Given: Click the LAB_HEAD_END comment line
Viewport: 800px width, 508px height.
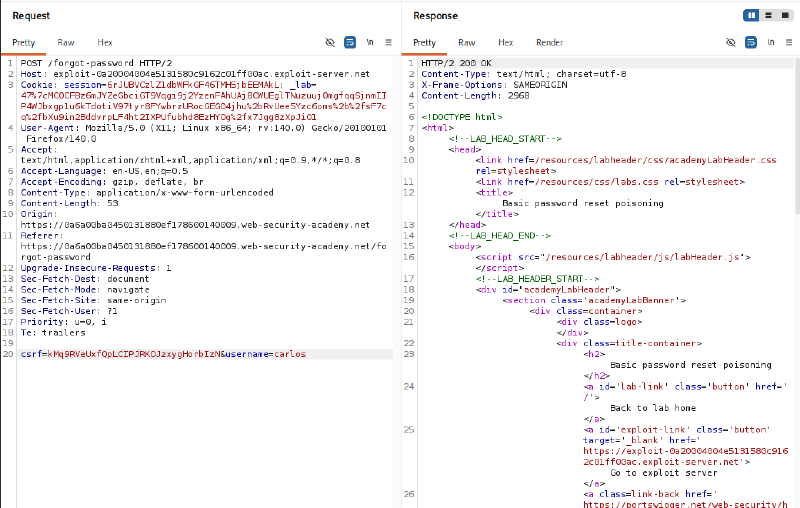Looking at the screenshot, I should pos(499,236).
